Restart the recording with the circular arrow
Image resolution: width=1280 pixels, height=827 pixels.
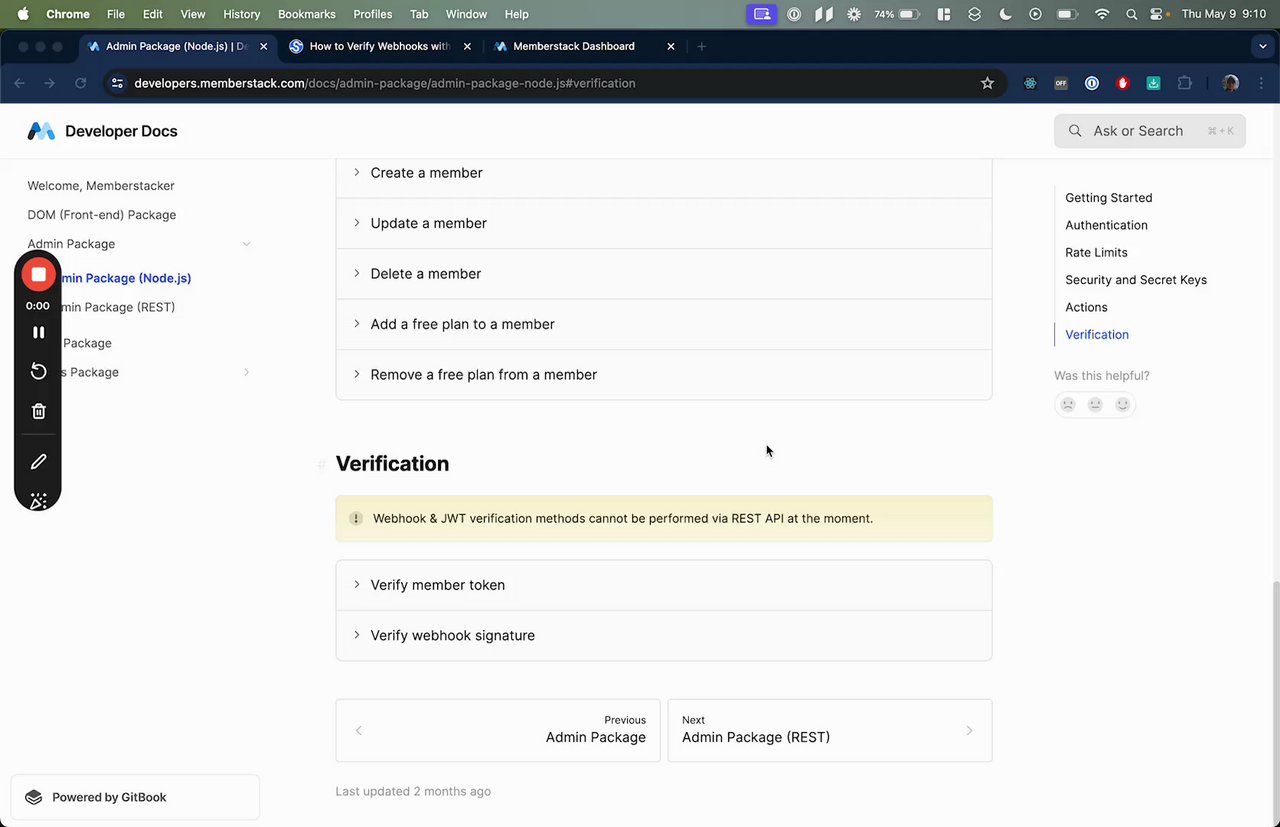[38, 371]
